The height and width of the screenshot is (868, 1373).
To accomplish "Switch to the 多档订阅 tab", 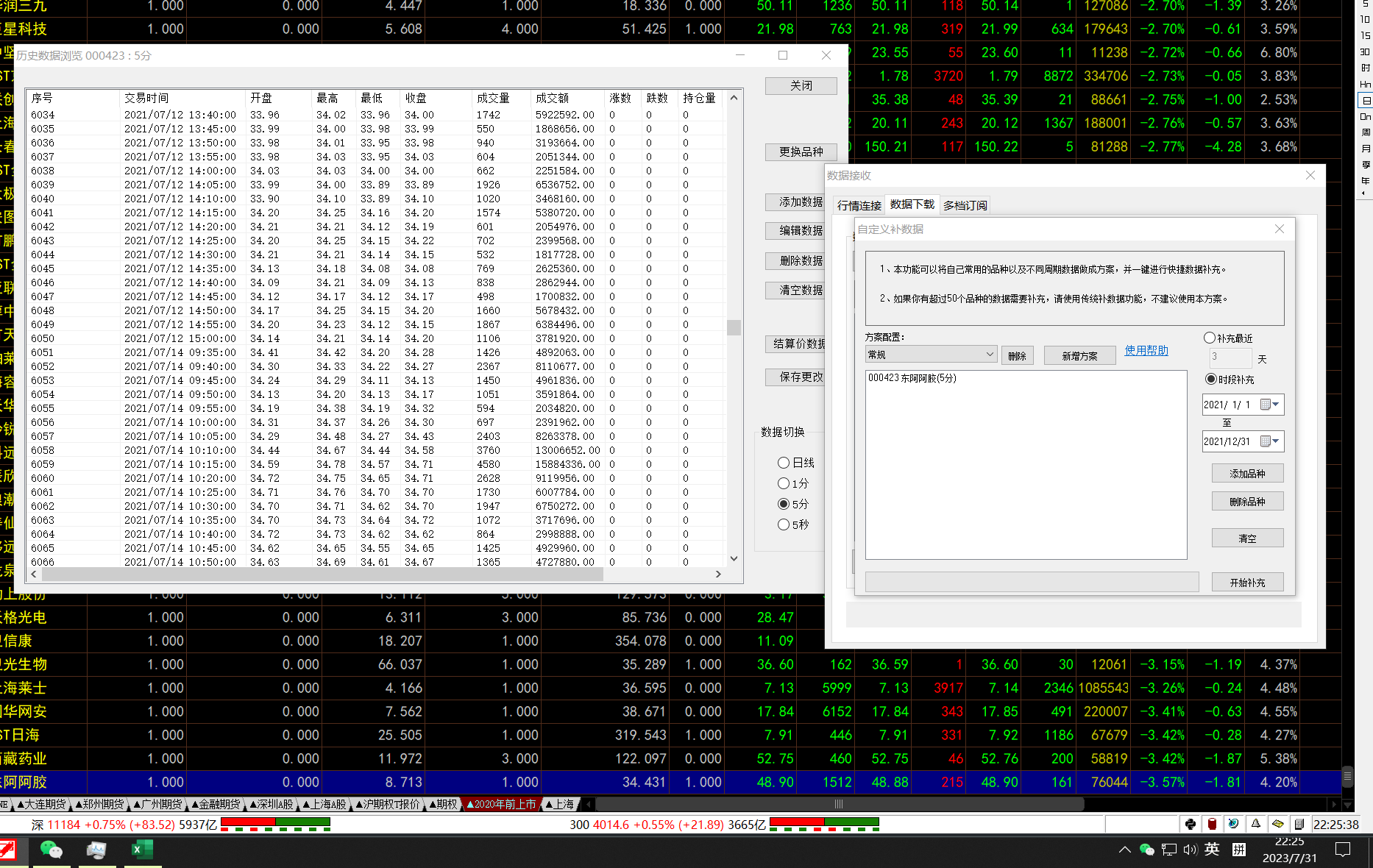I will [965, 205].
